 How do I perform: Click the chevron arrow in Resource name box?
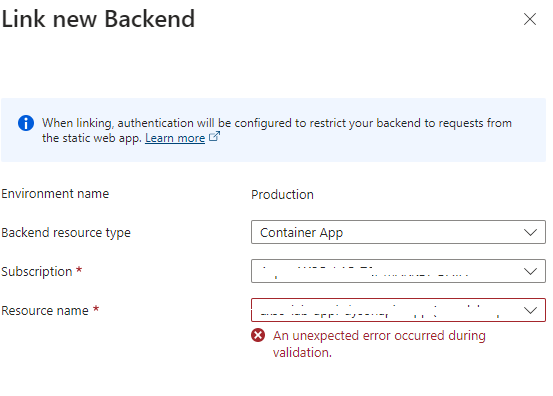pos(530,310)
